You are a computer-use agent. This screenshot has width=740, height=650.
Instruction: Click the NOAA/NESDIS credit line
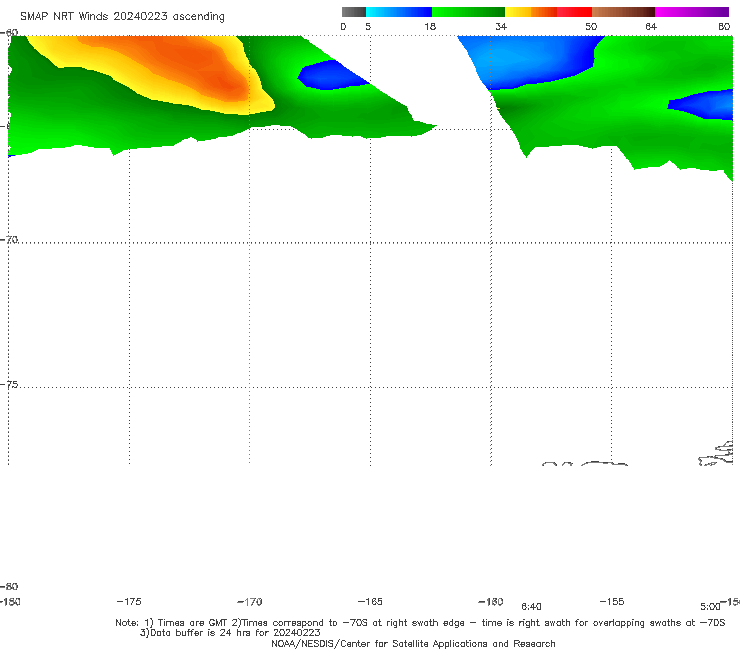[x=413, y=644]
